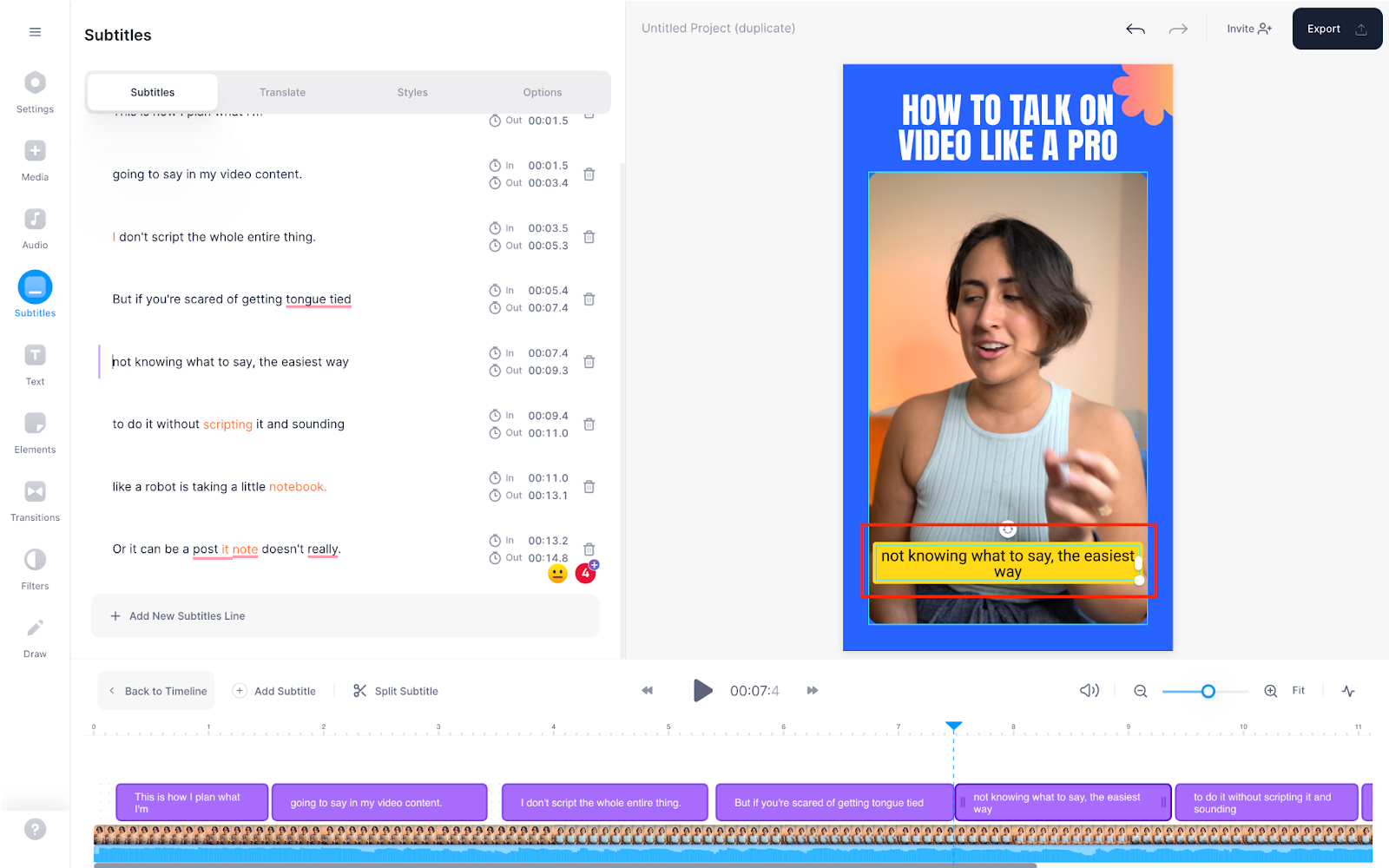Zoom out the timeline with minus magnifier

coord(1141,691)
